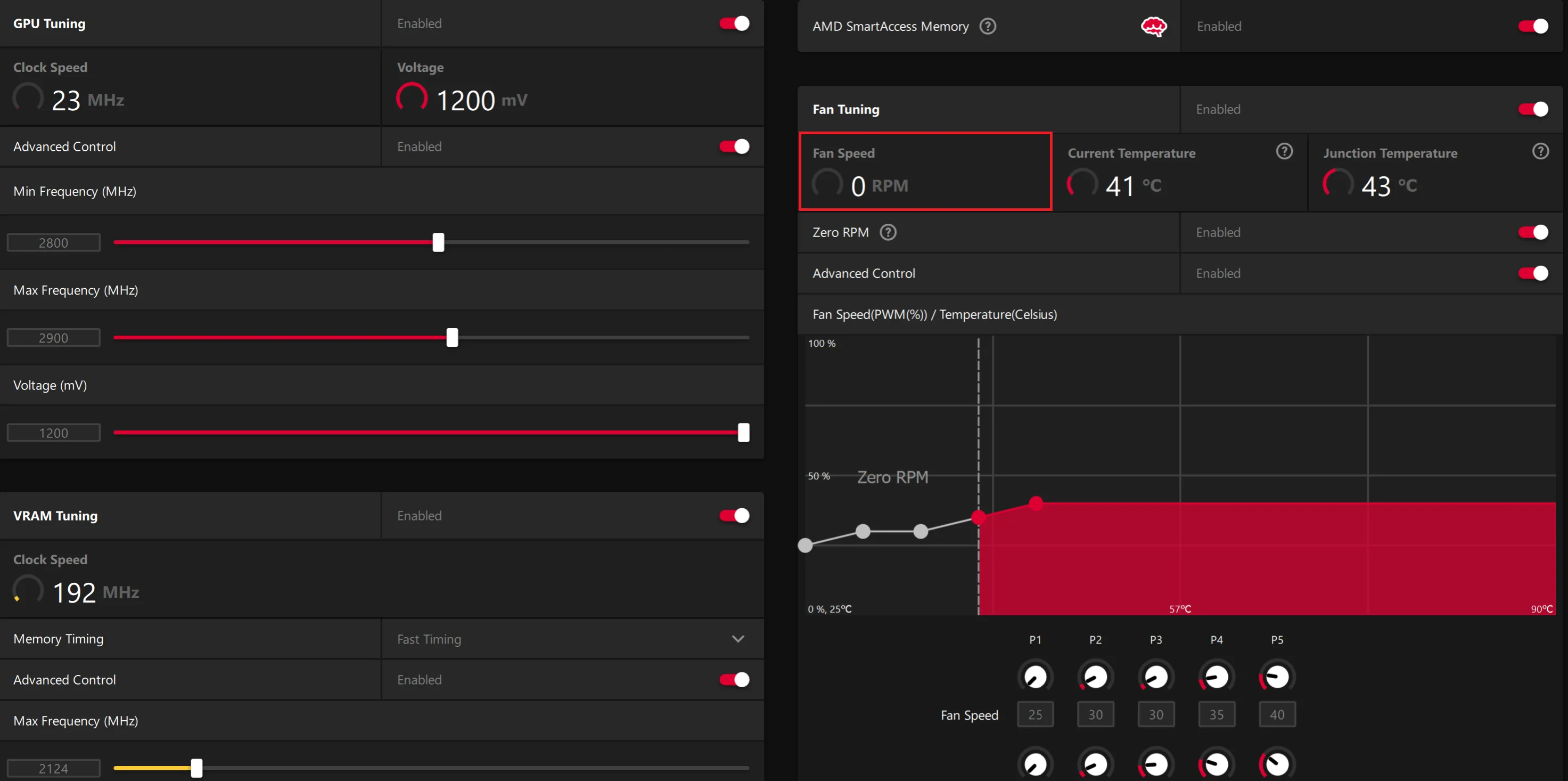The width and height of the screenshot is (1568, 781).
Task: Click the "41 °C" current temperature value
Action: [1133, 186]
